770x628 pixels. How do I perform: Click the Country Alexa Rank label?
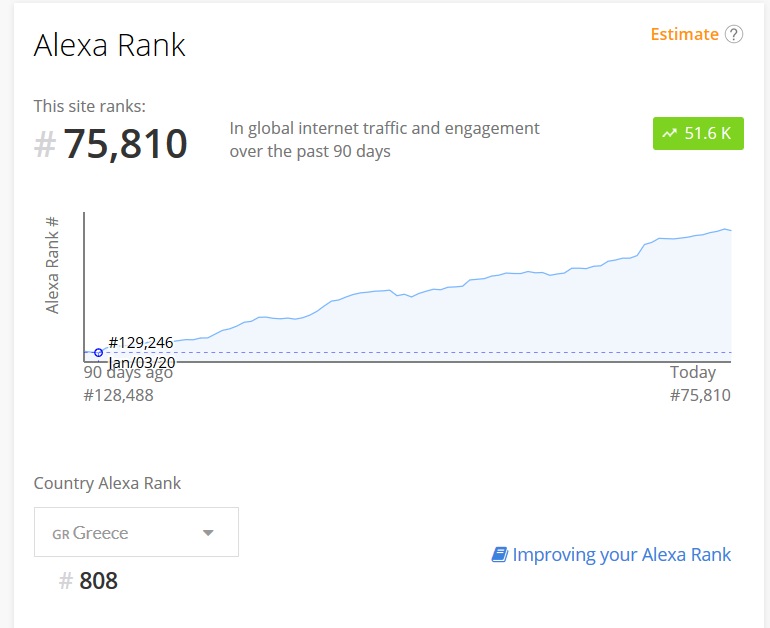[107, 483]
